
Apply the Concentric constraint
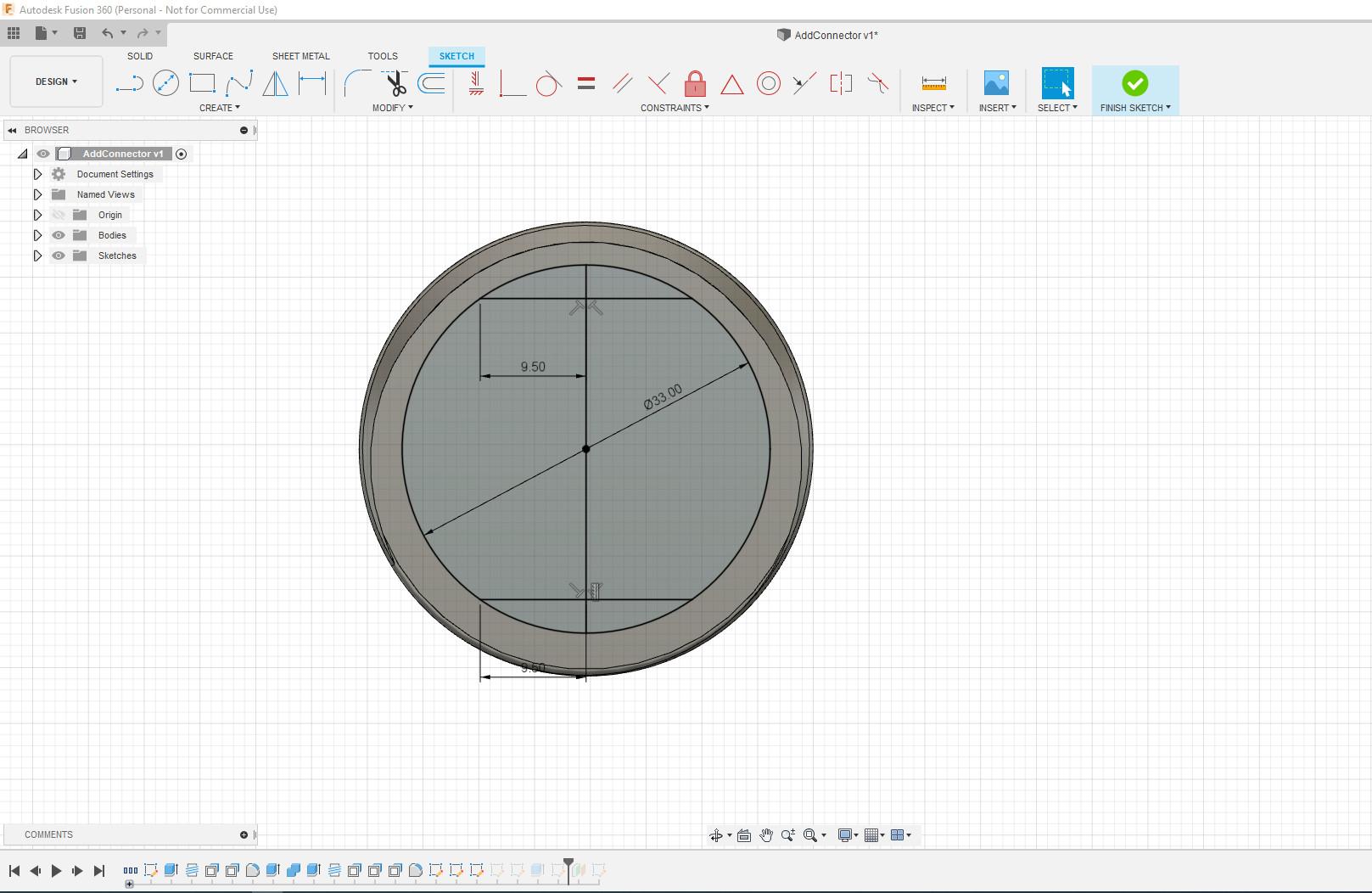(768, 83)
